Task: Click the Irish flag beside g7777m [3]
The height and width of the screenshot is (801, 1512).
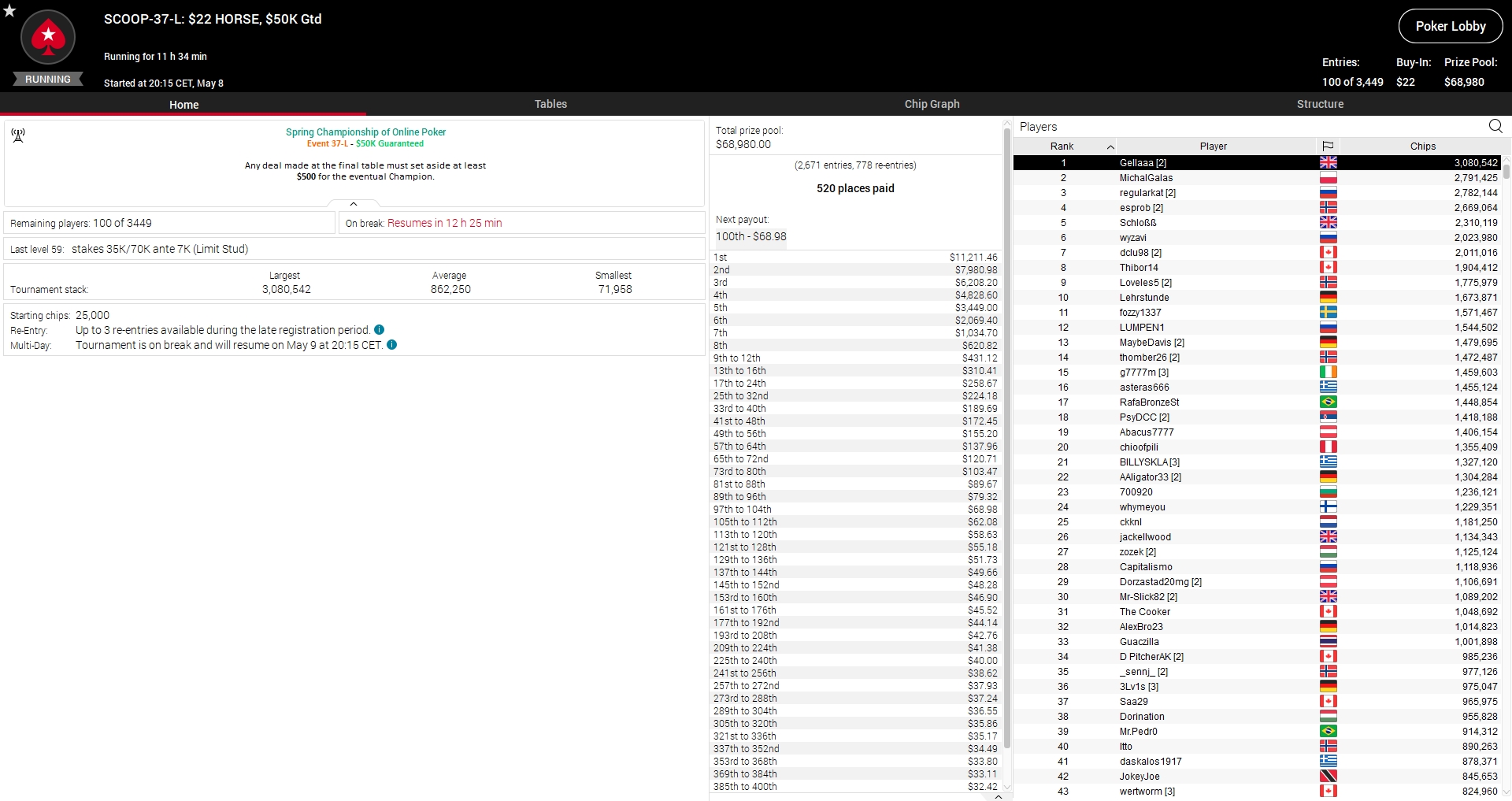Action: tap(1328, 373)
